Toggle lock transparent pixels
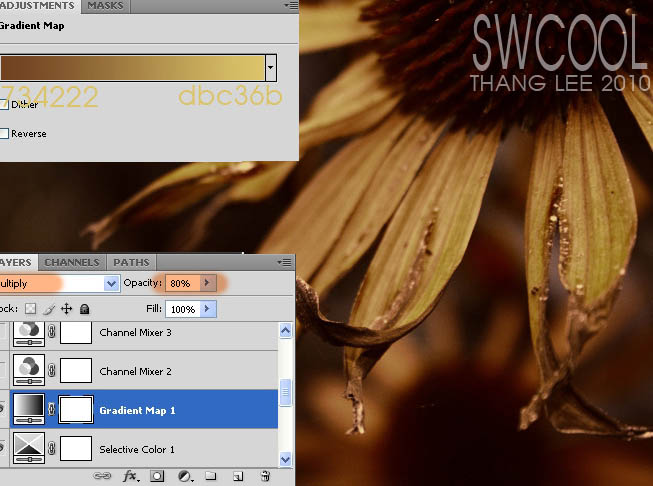Viewport: 653px width, 486px height. click(x=30, y=309)
